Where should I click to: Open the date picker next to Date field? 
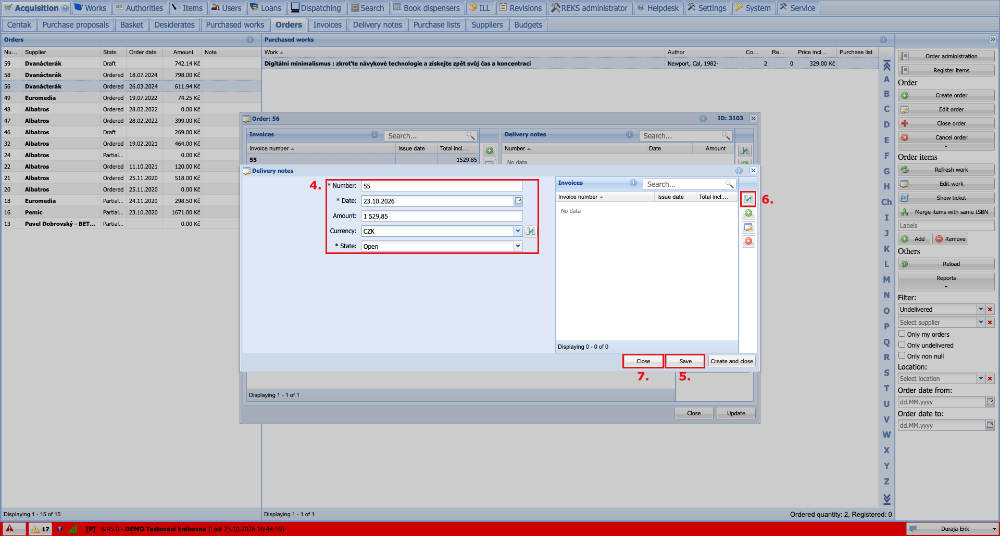point(518,201)
